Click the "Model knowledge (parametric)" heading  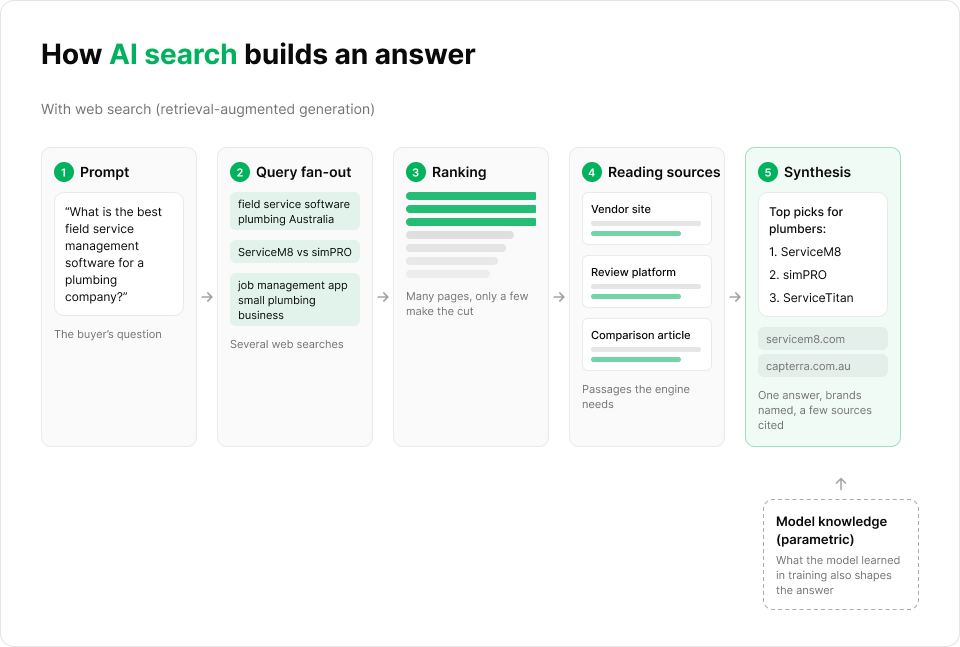tap(831, 530)
